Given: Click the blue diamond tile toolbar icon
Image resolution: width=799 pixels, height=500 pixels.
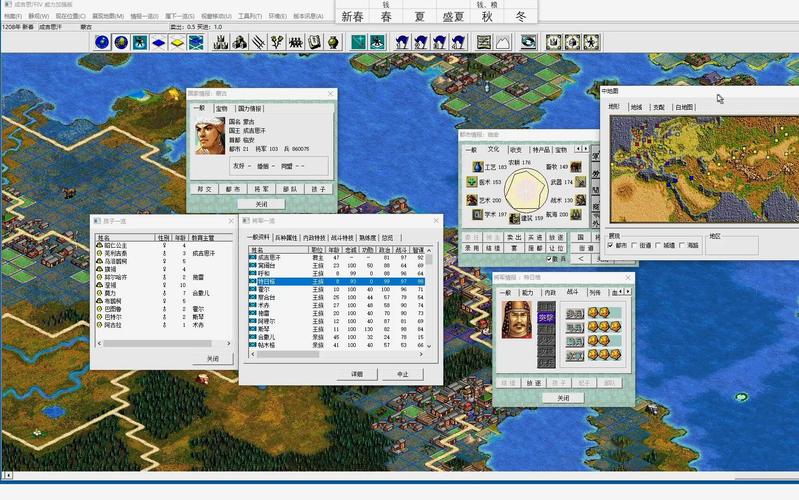Looking at the screenshot, I should 158,42.
